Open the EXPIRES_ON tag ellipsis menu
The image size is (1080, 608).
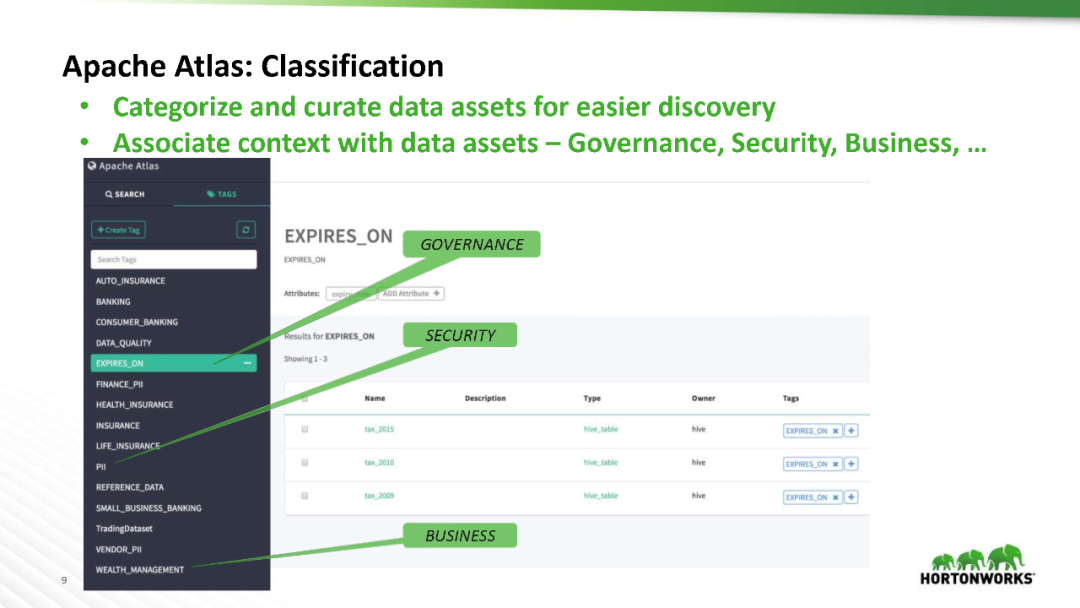tap(247, 363)
